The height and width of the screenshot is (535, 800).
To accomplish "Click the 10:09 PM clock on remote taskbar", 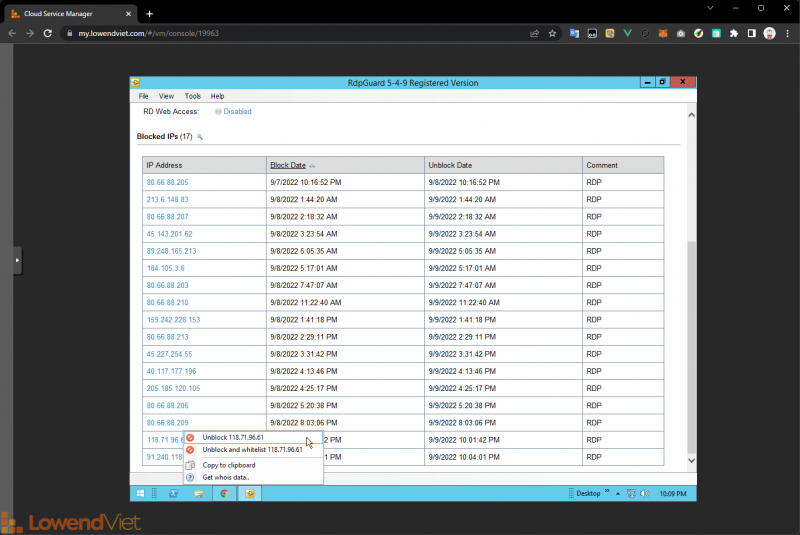I will (673, 494).
